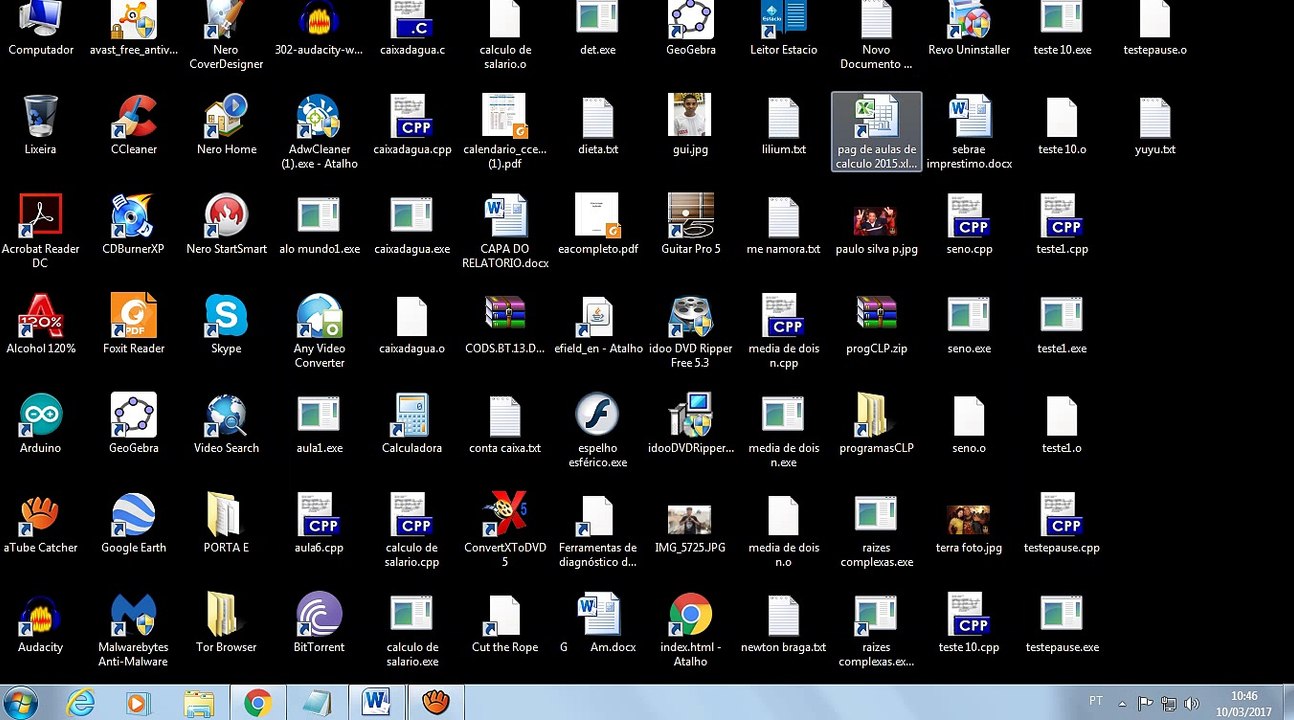The width and height of the screenshot is (1294, 720).
Task: Select the dieta.txt text file
Action: 598,125
